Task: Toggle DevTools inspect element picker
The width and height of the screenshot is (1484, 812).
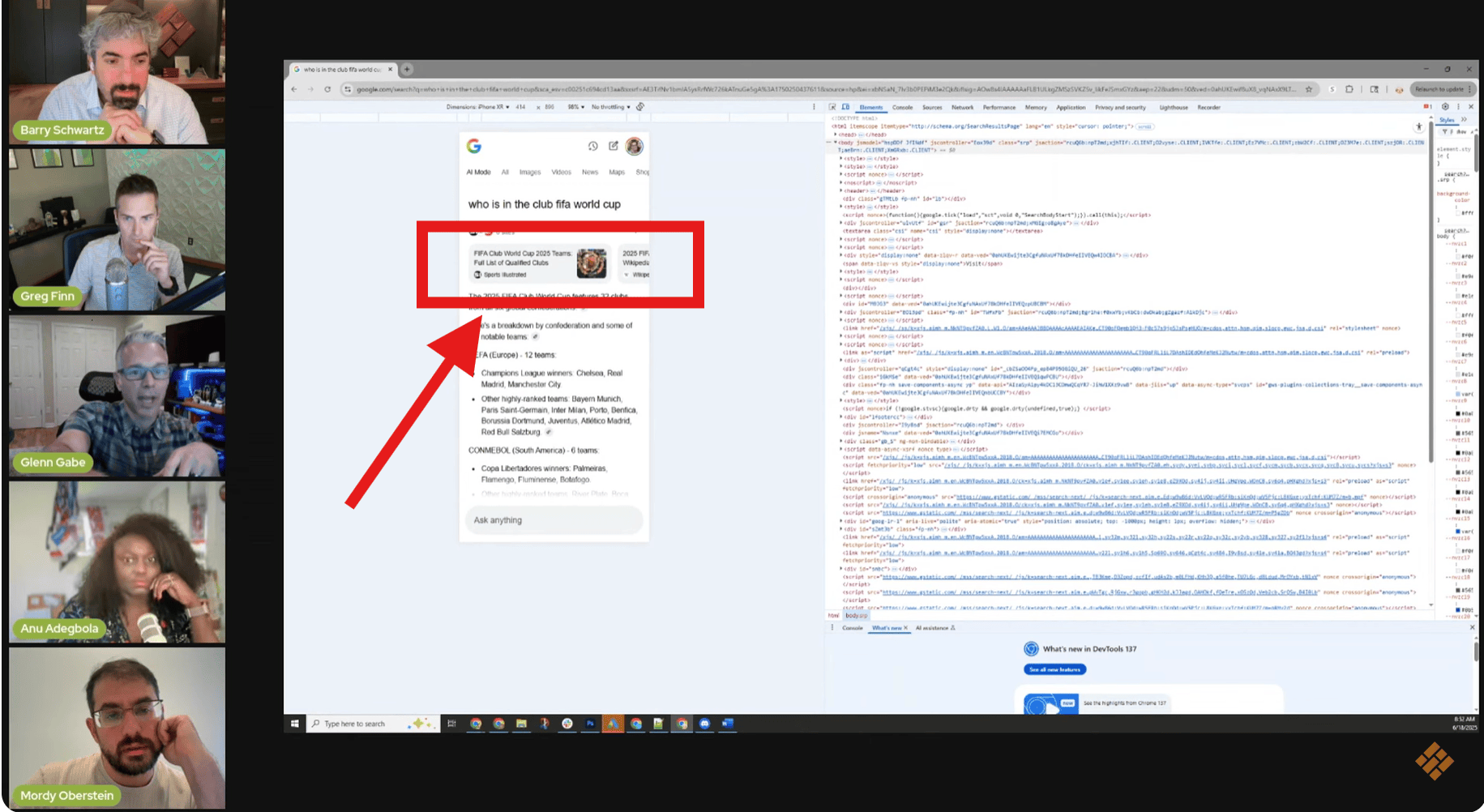Action: click(x=832, y=107)
